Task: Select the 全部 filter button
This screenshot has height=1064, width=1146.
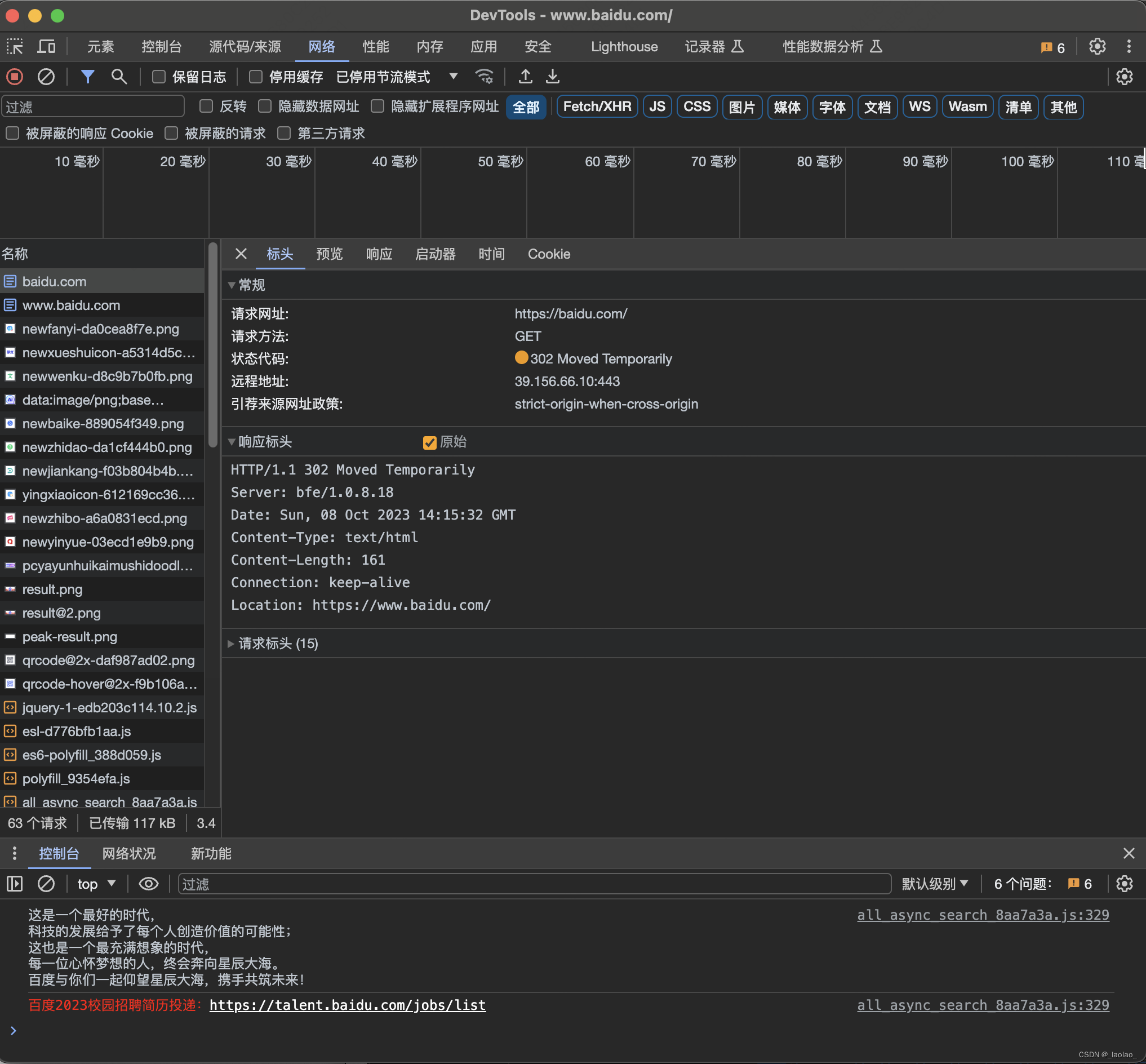Action: tap(526, 107)
